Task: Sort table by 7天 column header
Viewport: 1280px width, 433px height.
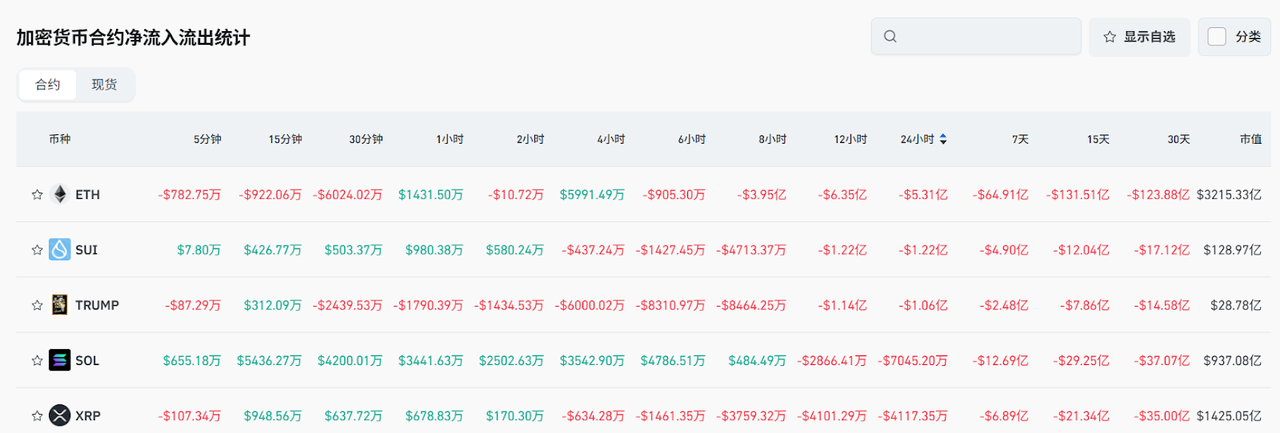Action: coord(1020,140)
